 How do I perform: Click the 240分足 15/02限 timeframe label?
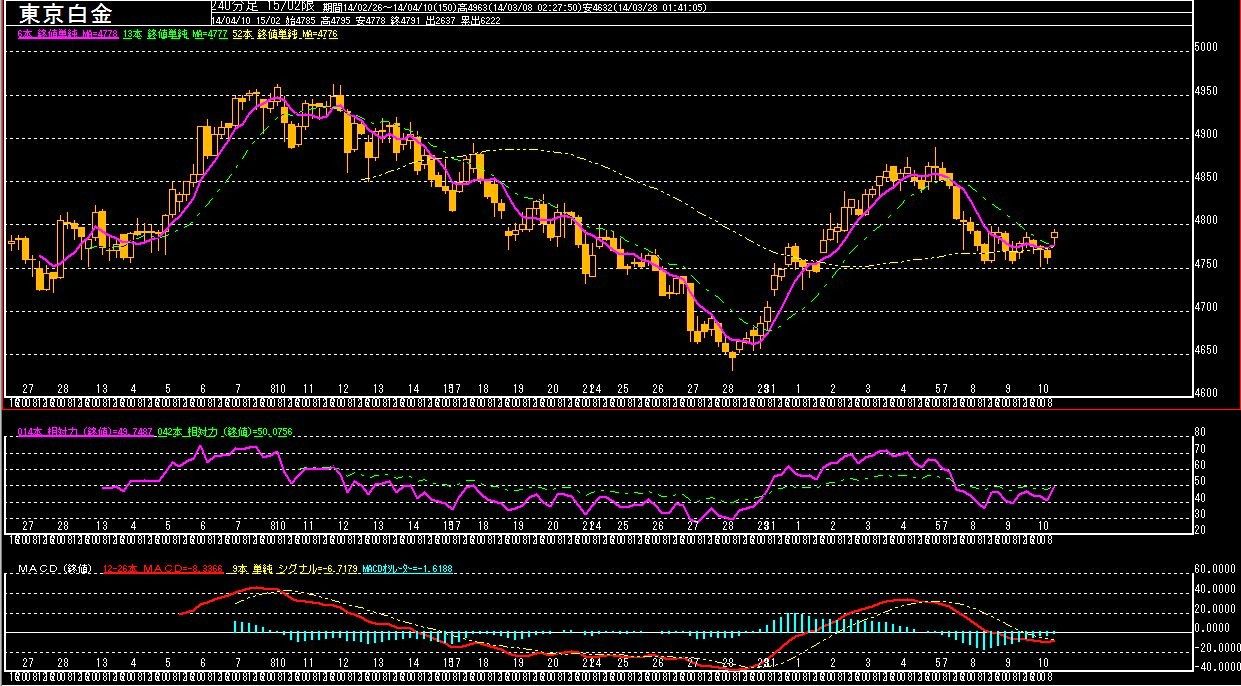tap(264, 6)
